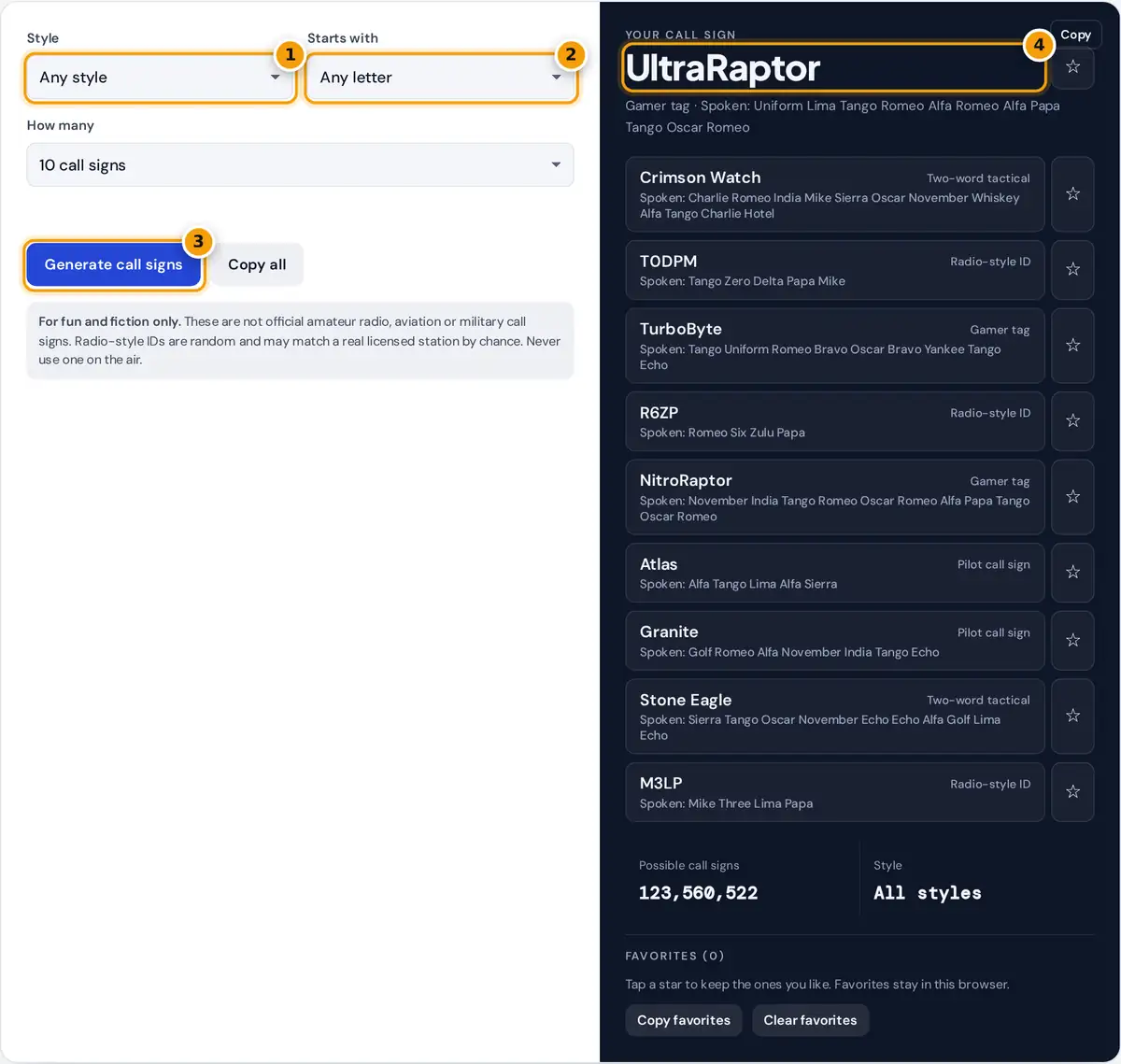Click the Granite call sign name
The image size is (1121, 1064).
pyautogui.click(x=669, y=632)
